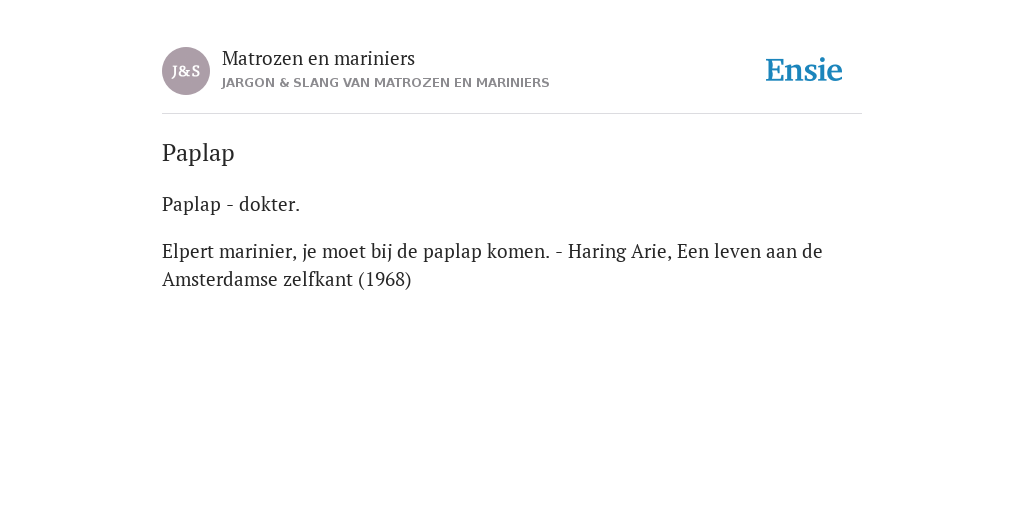Click the 'Paplap - dokter.' definition line
The height and width of the screenshot is (512, 1024).
231,204
